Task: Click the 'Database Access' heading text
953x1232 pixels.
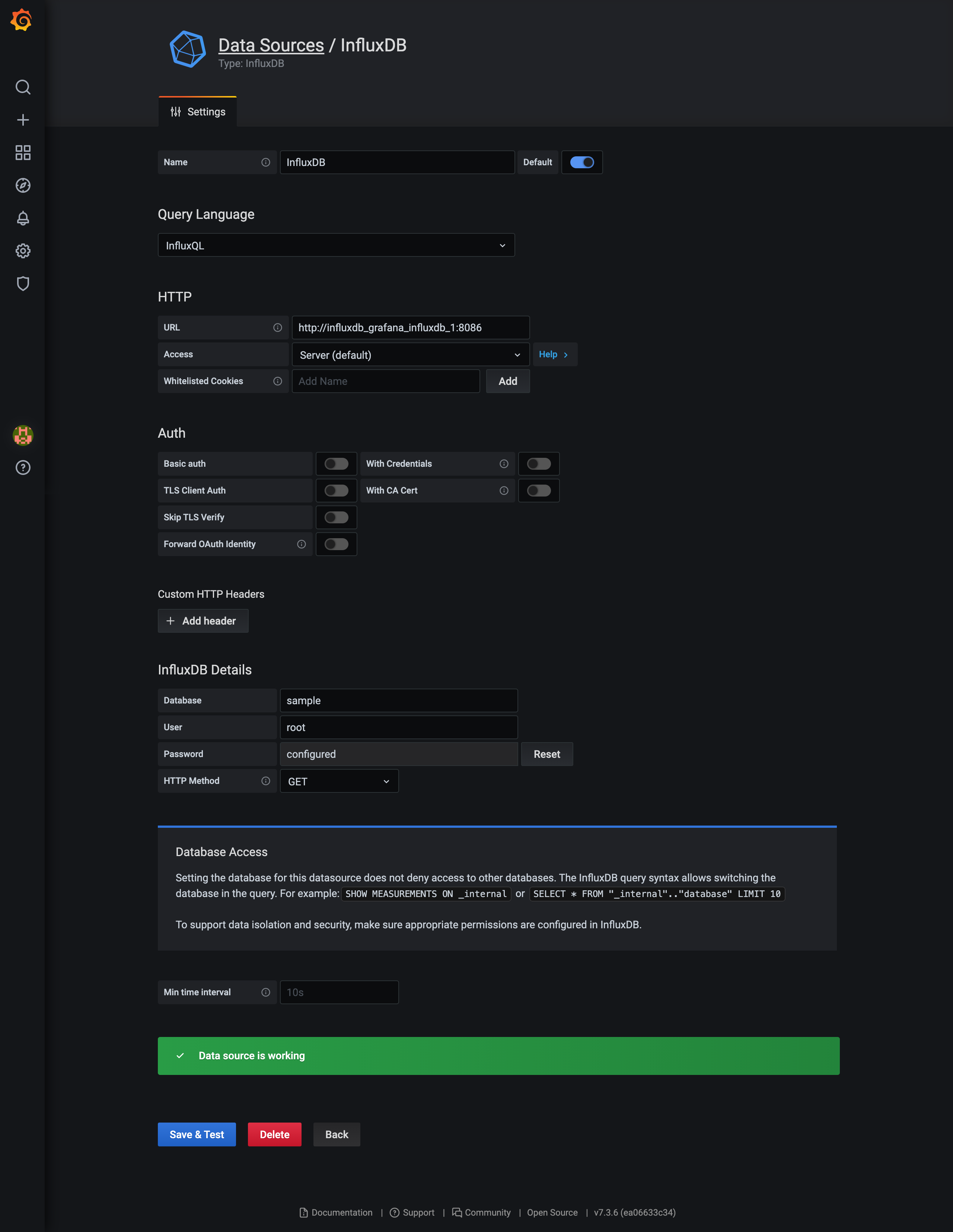Action: pyautogui.click(x=221, y=852)
